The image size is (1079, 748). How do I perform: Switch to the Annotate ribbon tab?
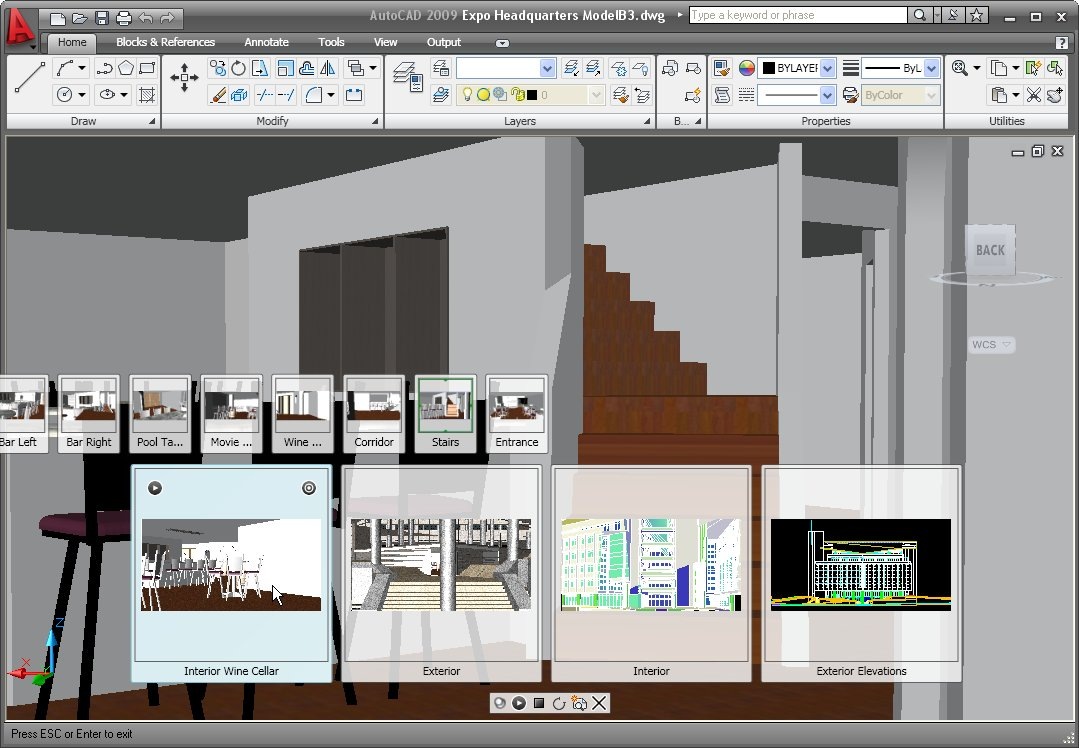(x=266, y=42)
